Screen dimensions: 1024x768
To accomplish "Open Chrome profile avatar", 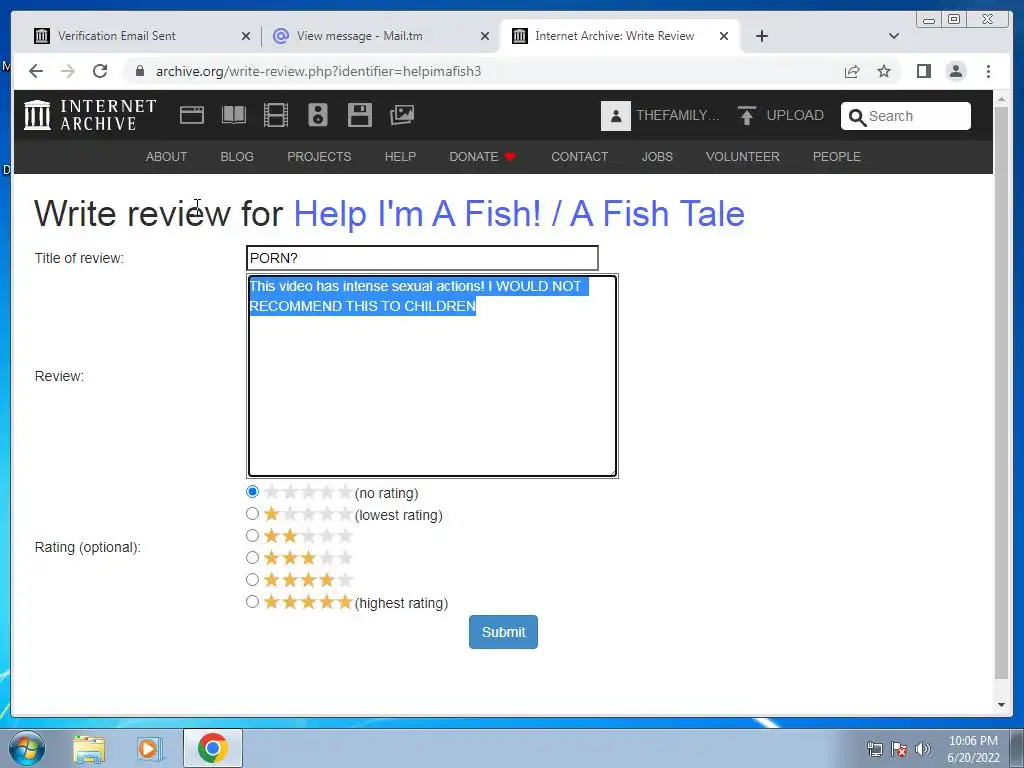I will (x=955, y=71).
